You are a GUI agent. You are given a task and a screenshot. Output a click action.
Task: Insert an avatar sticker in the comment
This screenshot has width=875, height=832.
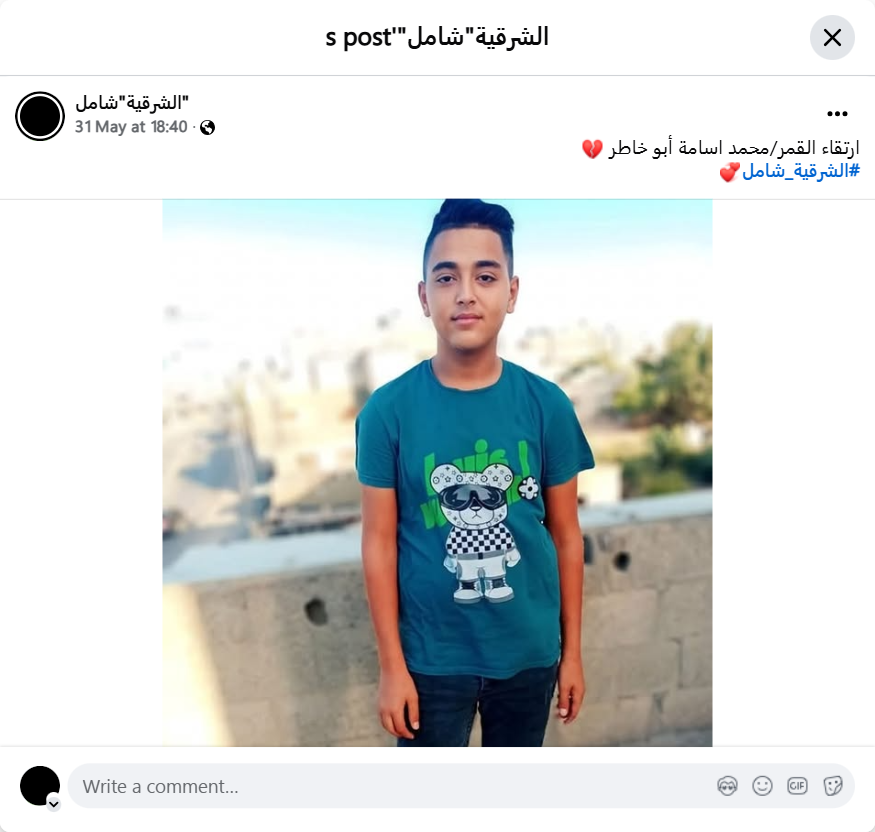(x=727, y=786)
